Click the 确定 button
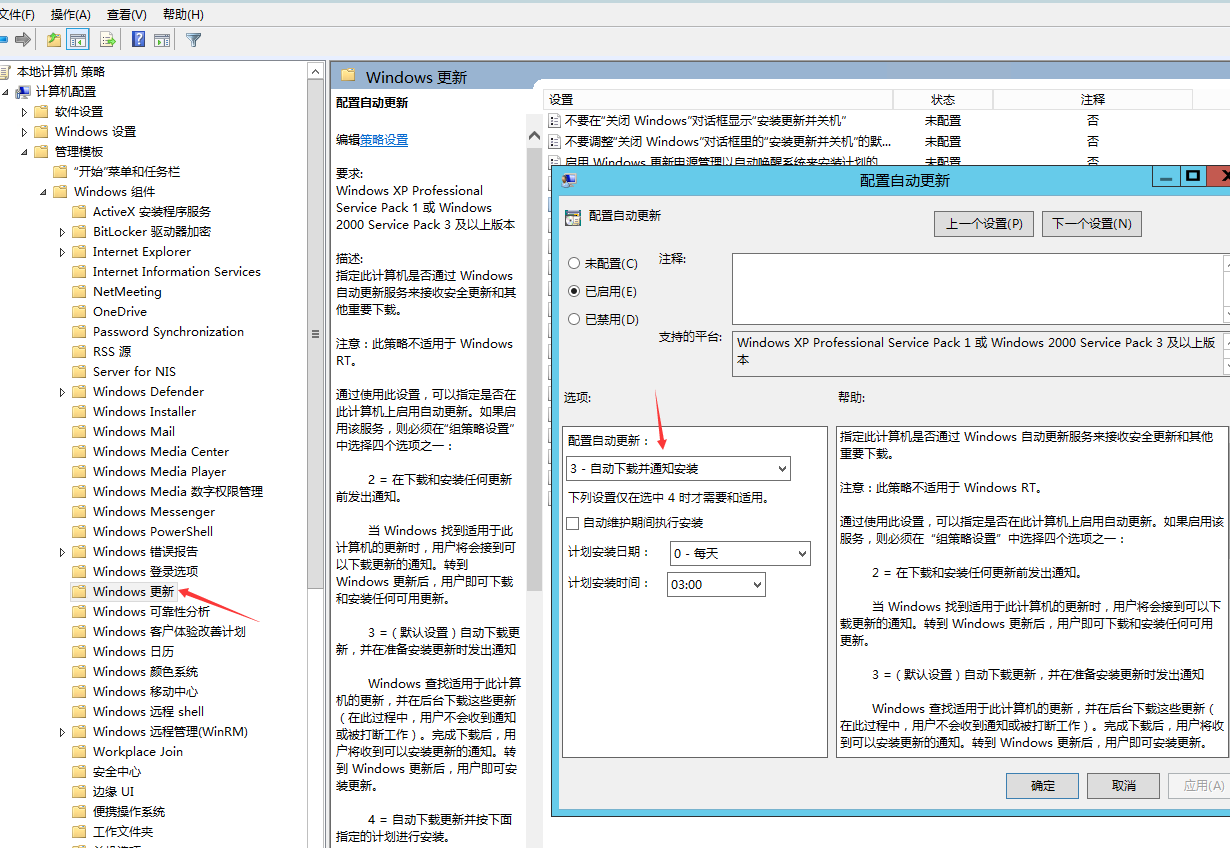Screen dimensions: 1230x848 [x=1042, y=786]
